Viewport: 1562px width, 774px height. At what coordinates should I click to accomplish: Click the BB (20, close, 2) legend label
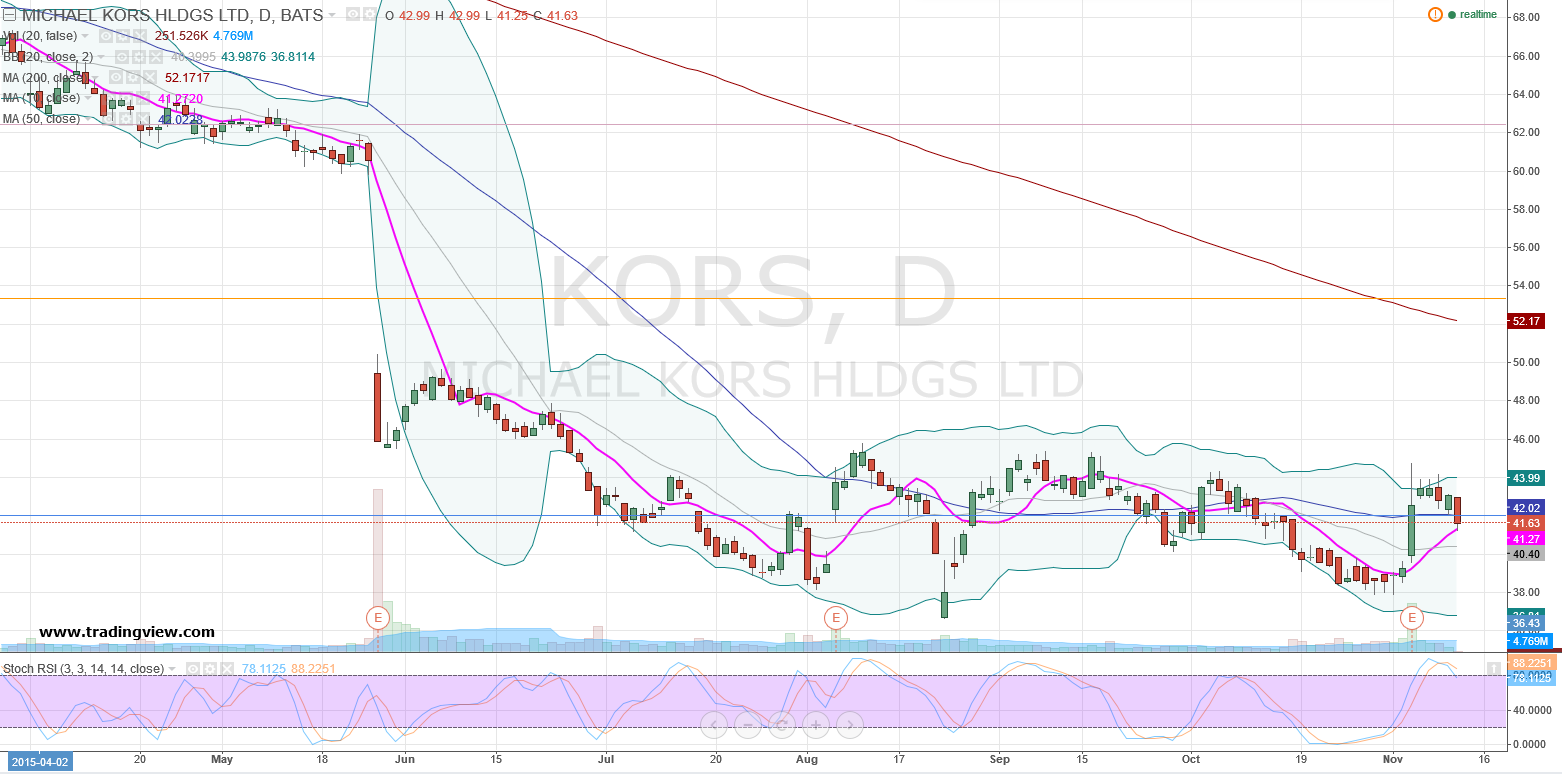coord(49,57)
